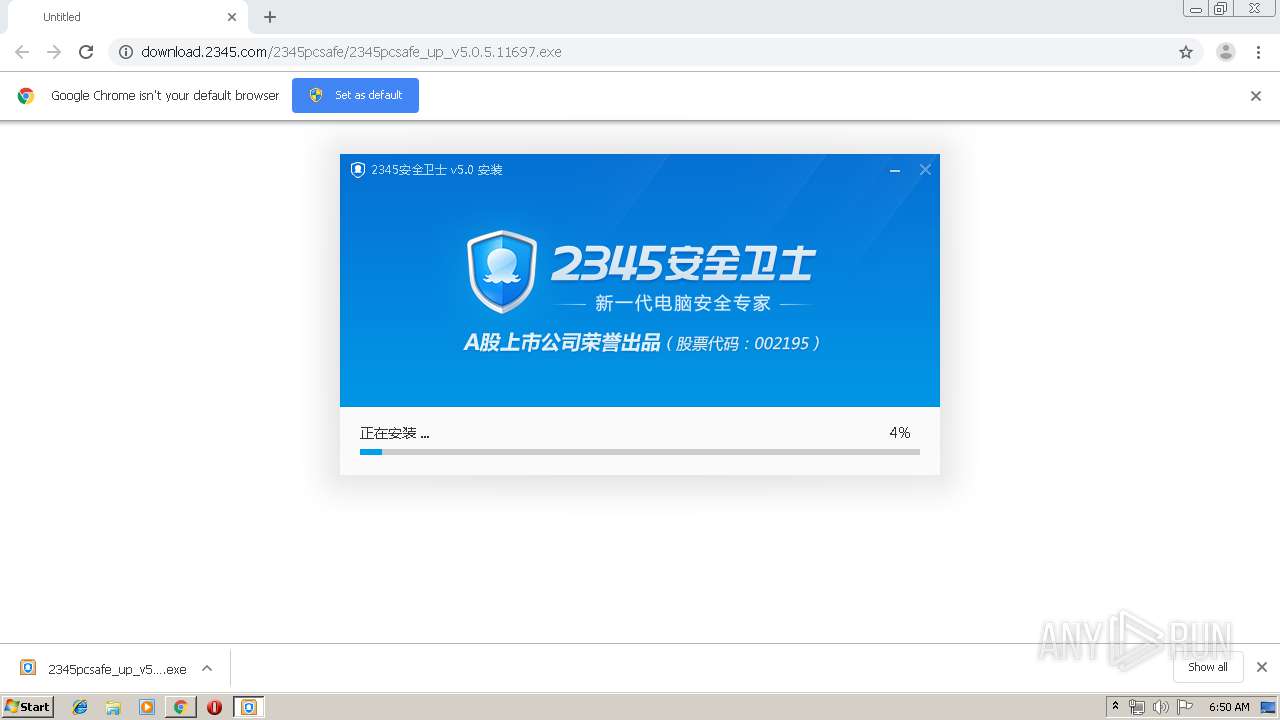The image size is (1280, 720).
Task: Close the downloads bar
Action: (x=1262, y=667)
